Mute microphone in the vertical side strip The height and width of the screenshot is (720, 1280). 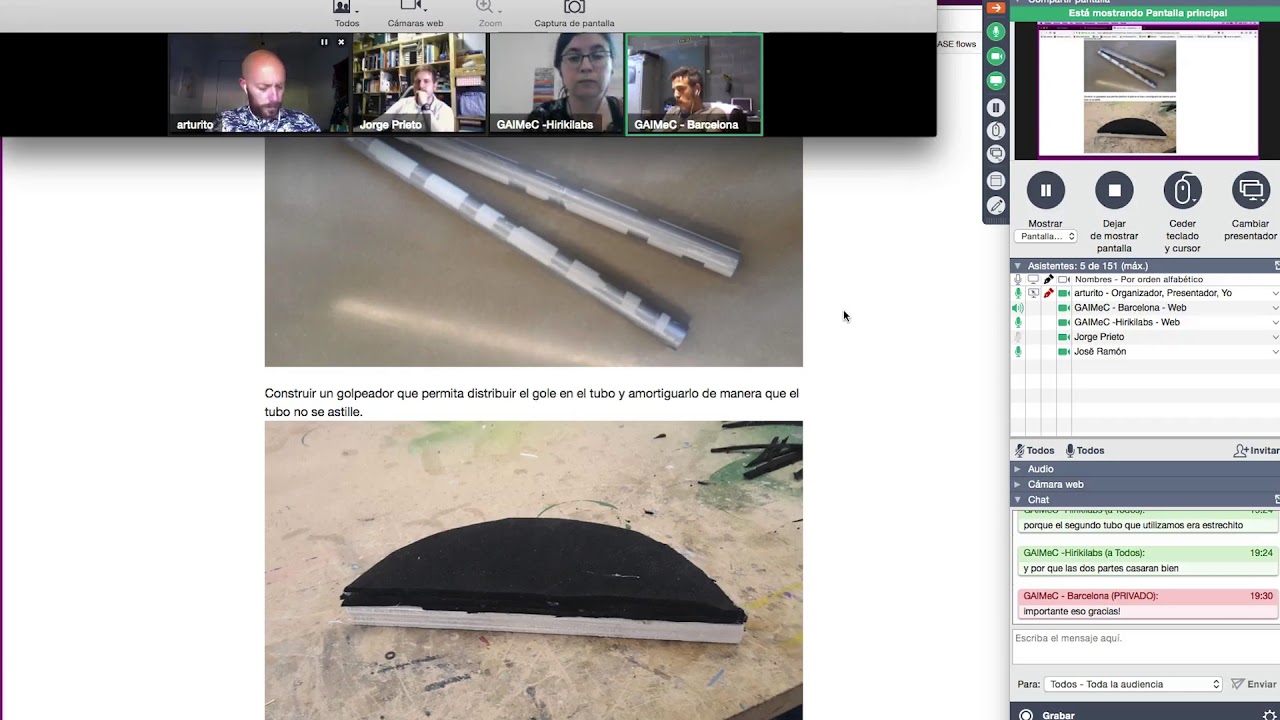tap(995, 32)
